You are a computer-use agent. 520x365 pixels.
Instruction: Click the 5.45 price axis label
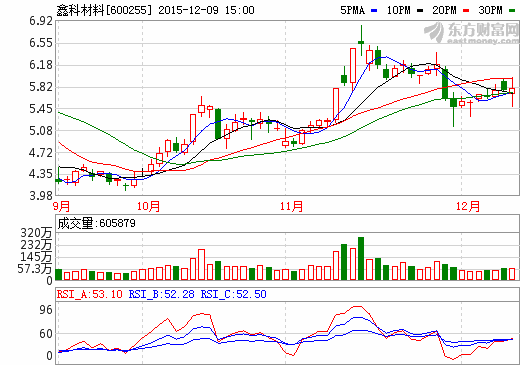[41, 109]
